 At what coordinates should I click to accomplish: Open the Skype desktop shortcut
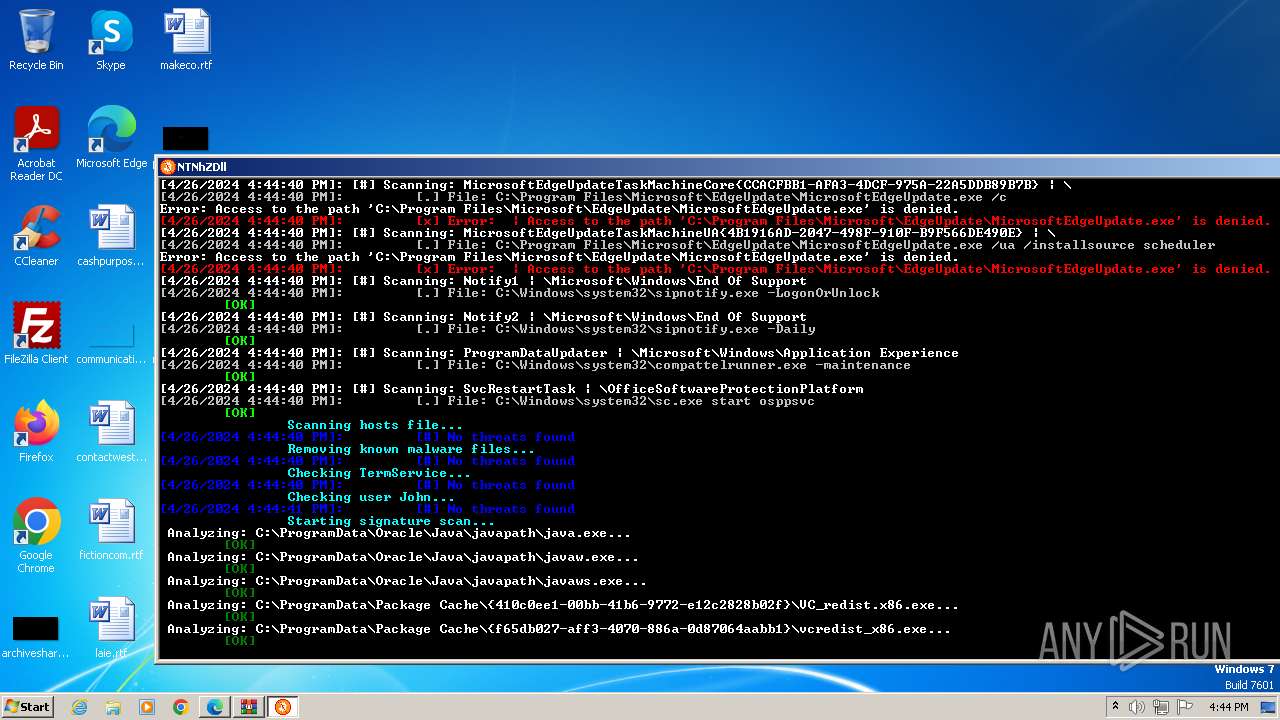(110, 41)
